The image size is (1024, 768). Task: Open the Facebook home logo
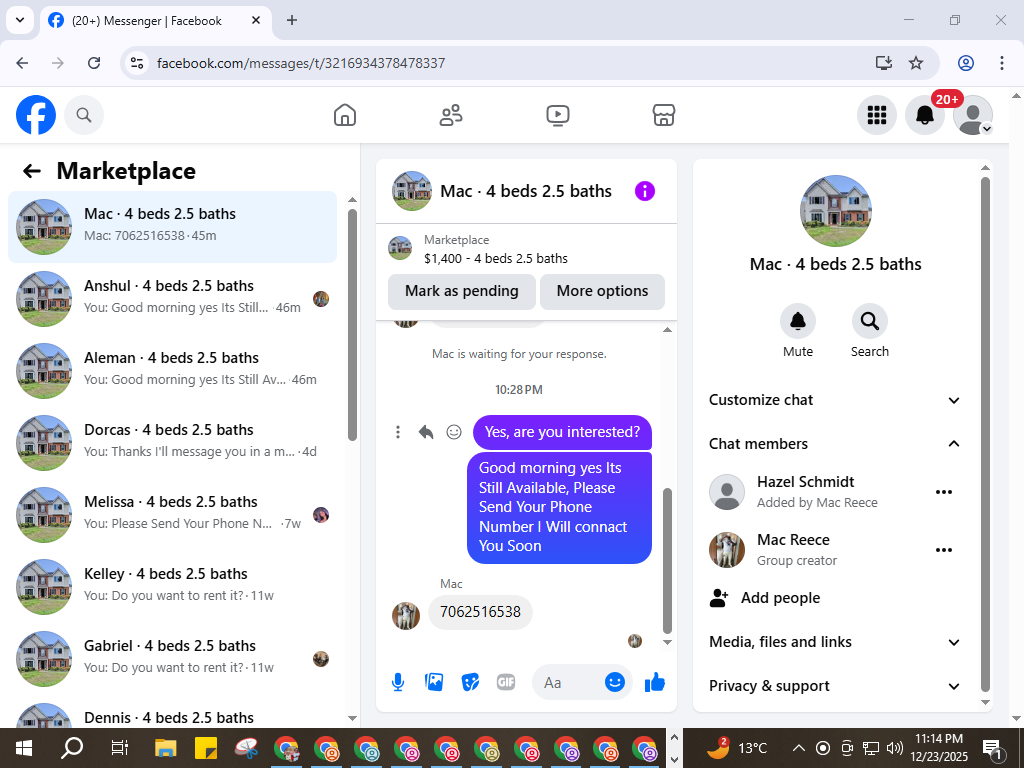[x=36, y=115]
